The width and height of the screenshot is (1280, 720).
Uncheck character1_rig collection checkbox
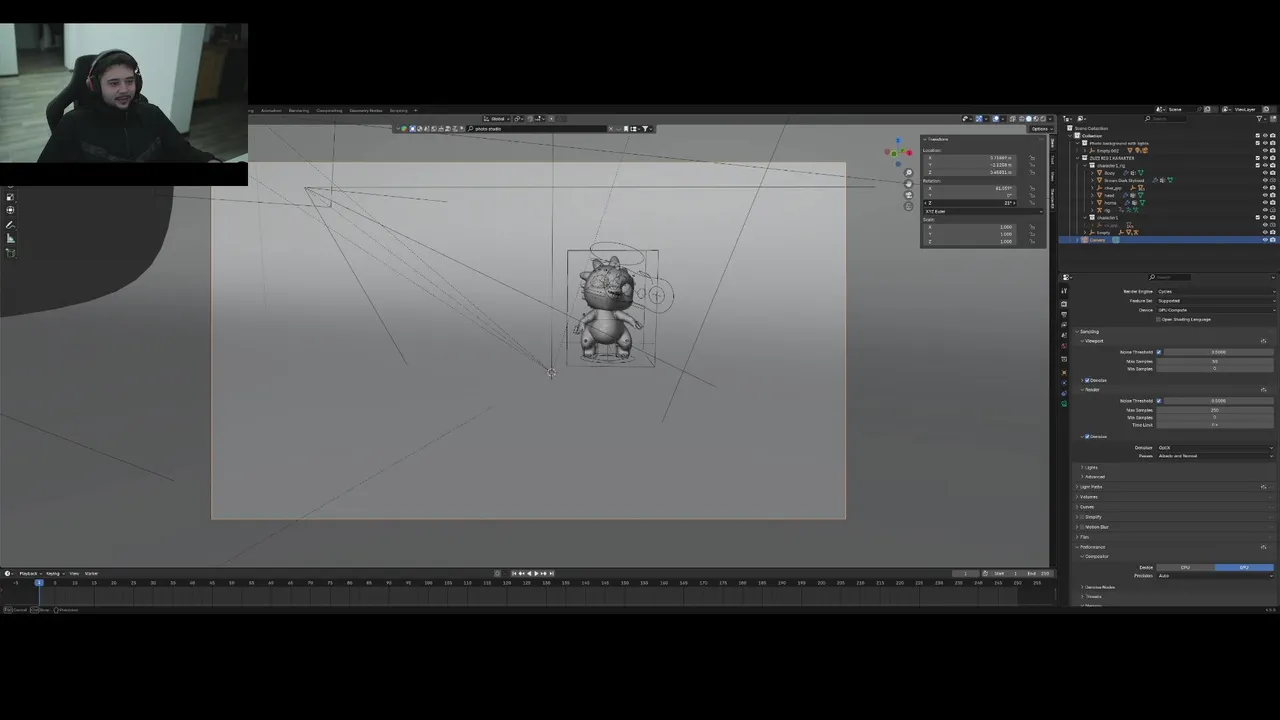(x=1258, y=165)
